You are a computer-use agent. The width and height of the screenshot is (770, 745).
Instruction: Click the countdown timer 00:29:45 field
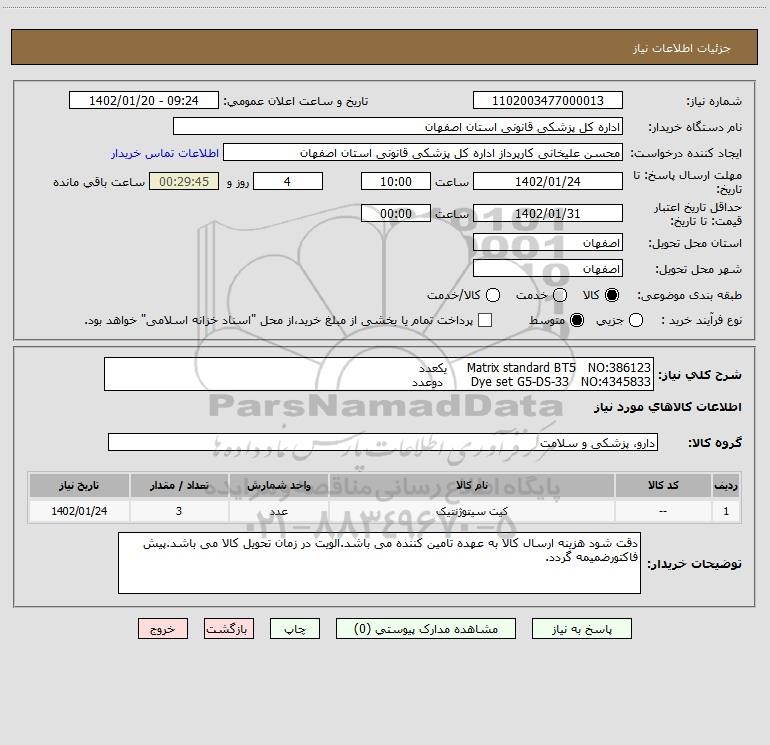coord(184,181)
